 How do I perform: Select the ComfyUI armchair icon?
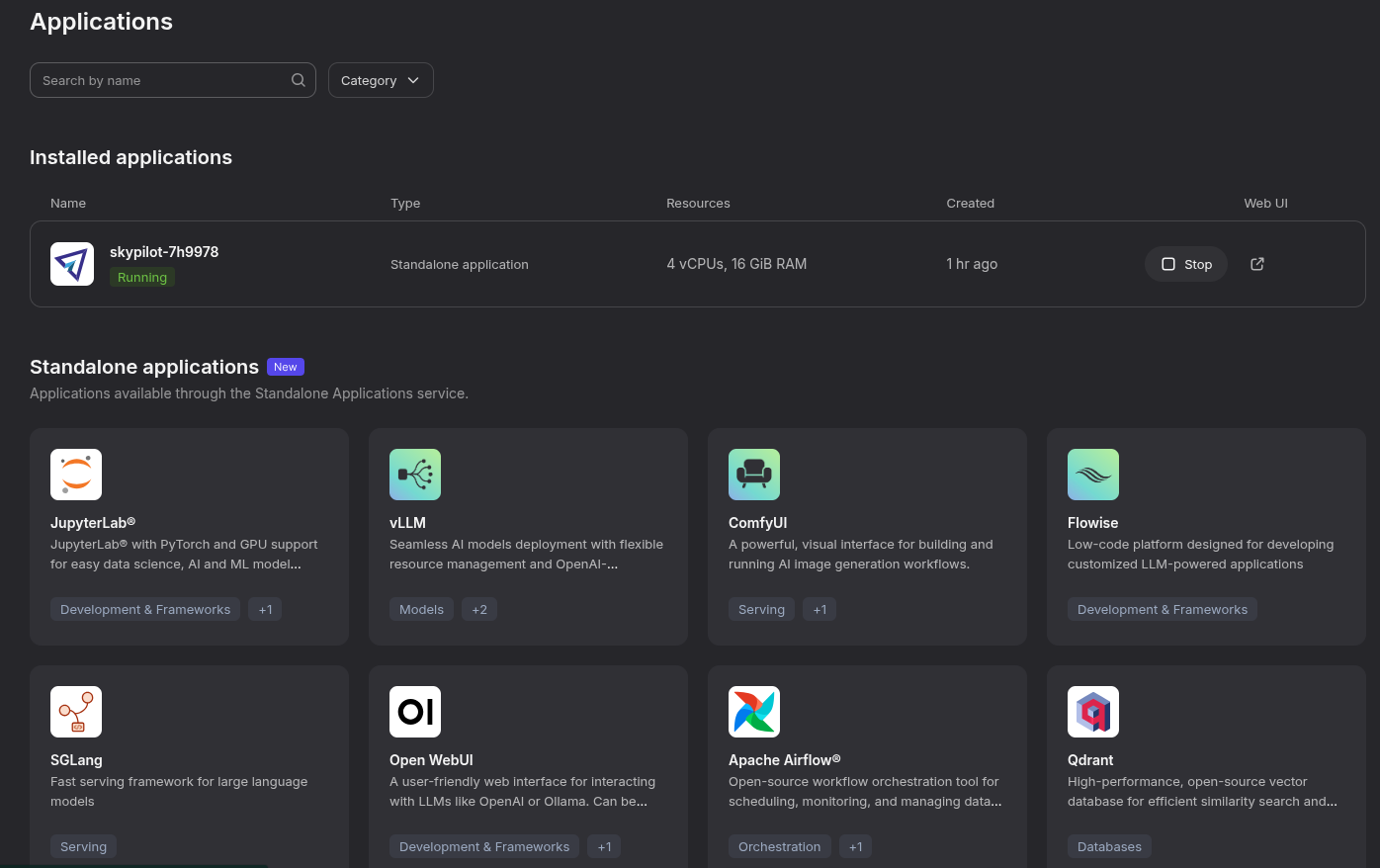click(x=754, y=475)
